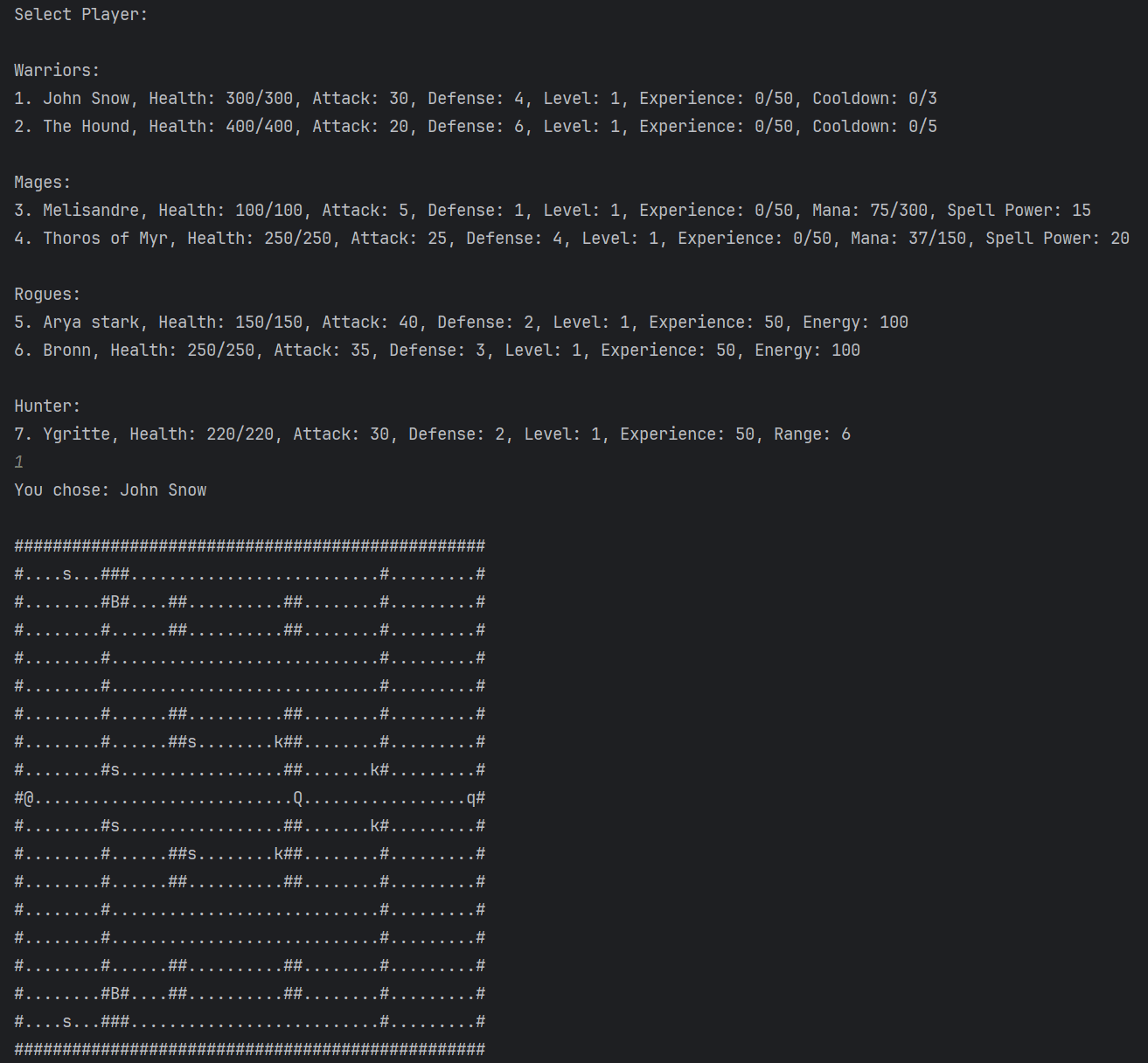Select the Thoros of Myr entry
The height and width of the screenshot is (1063, 1148).
[105, 239]
